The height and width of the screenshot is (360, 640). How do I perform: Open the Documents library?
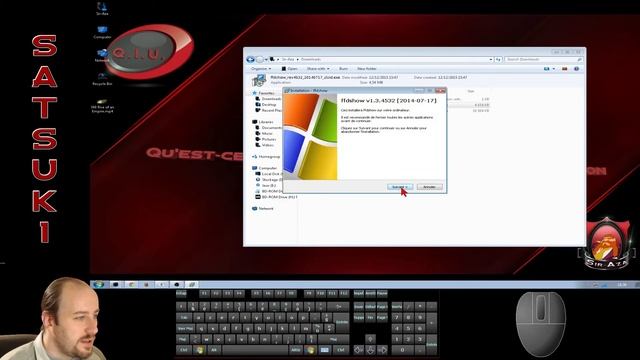(269, 128)
